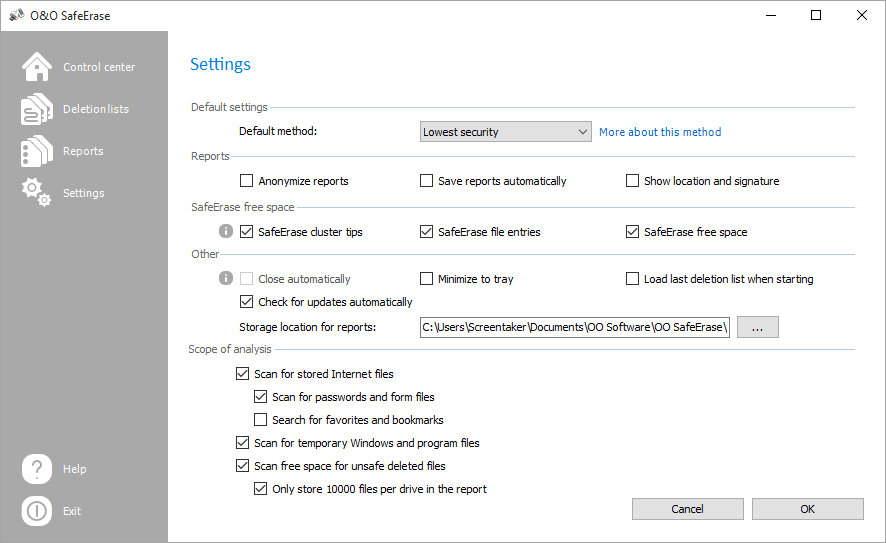Enable Search for favorites and bookmarks

click(260, 420)
